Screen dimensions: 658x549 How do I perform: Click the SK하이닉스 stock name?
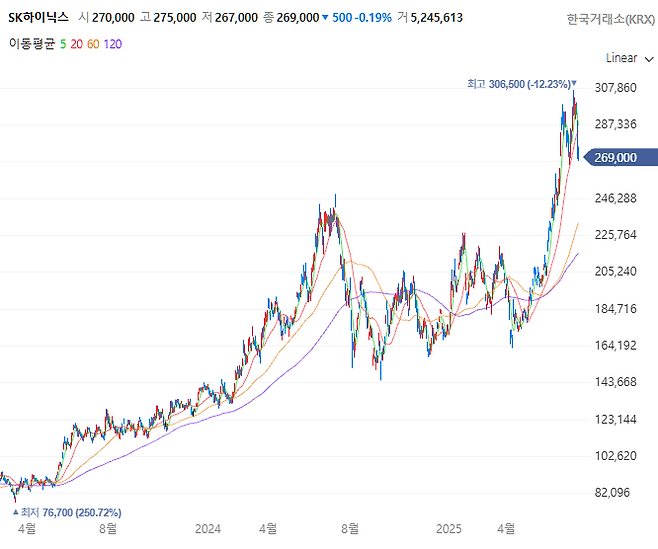coord(38,18)
